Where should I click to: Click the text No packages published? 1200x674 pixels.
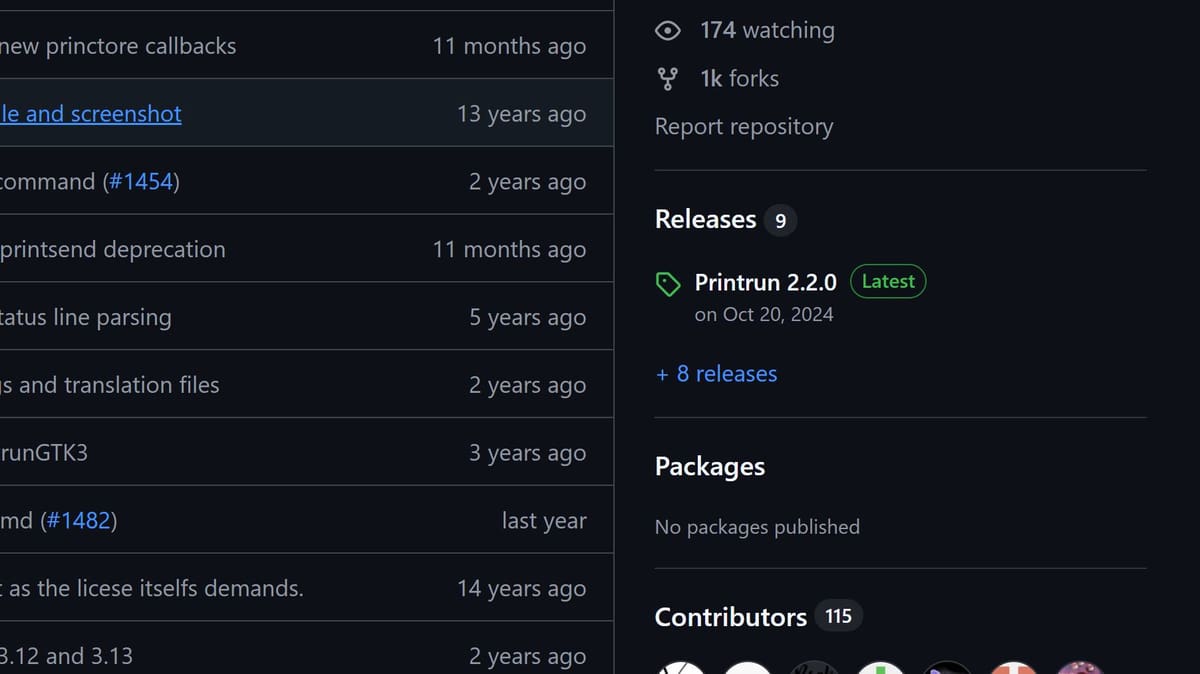pos(757,527)
